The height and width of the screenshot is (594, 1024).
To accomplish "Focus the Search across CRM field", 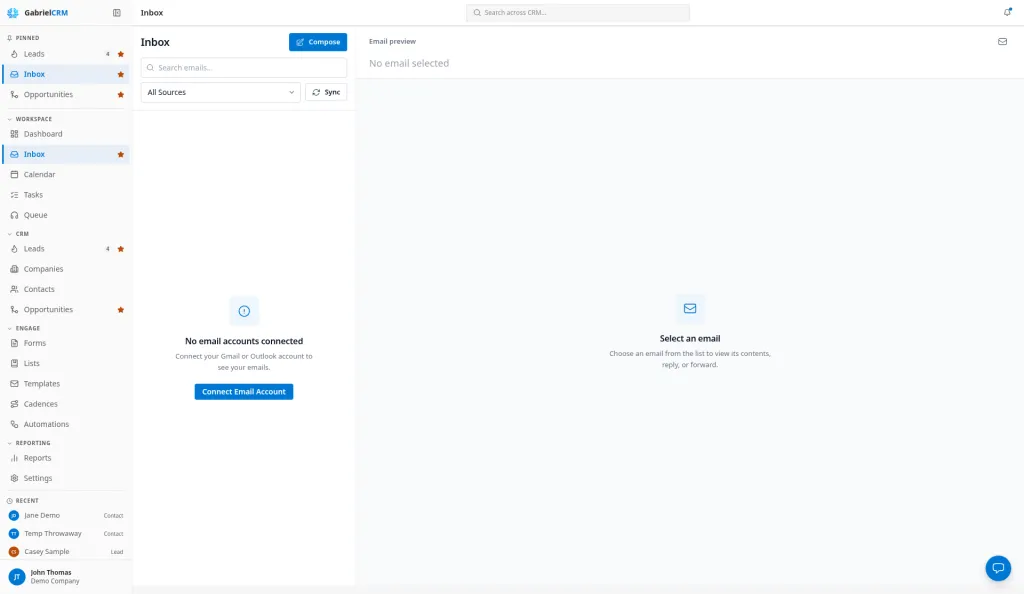I will (578, 12).
